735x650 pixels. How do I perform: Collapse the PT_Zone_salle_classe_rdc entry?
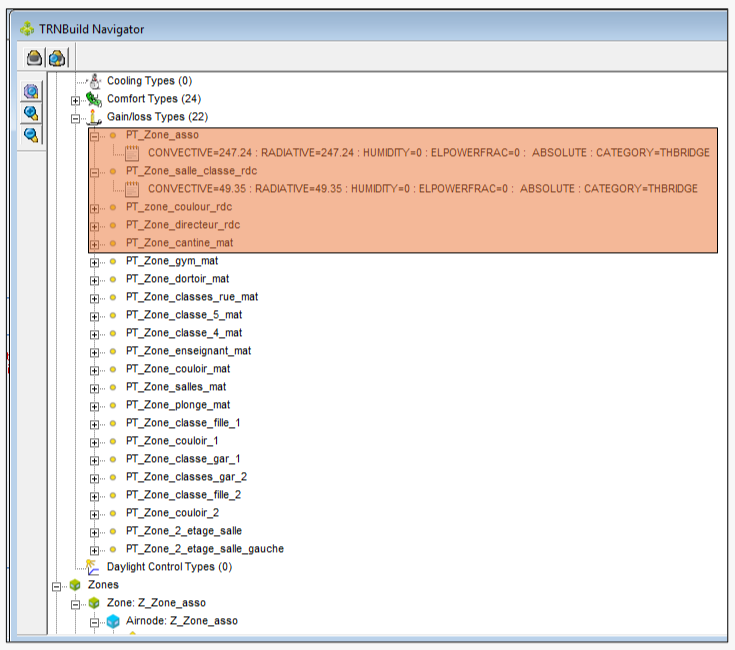coord(95,171)
